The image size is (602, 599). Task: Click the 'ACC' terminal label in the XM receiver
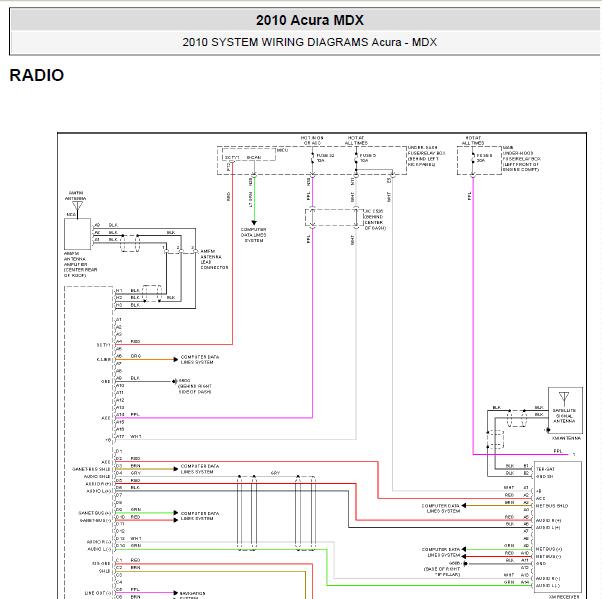coord(541,498)
